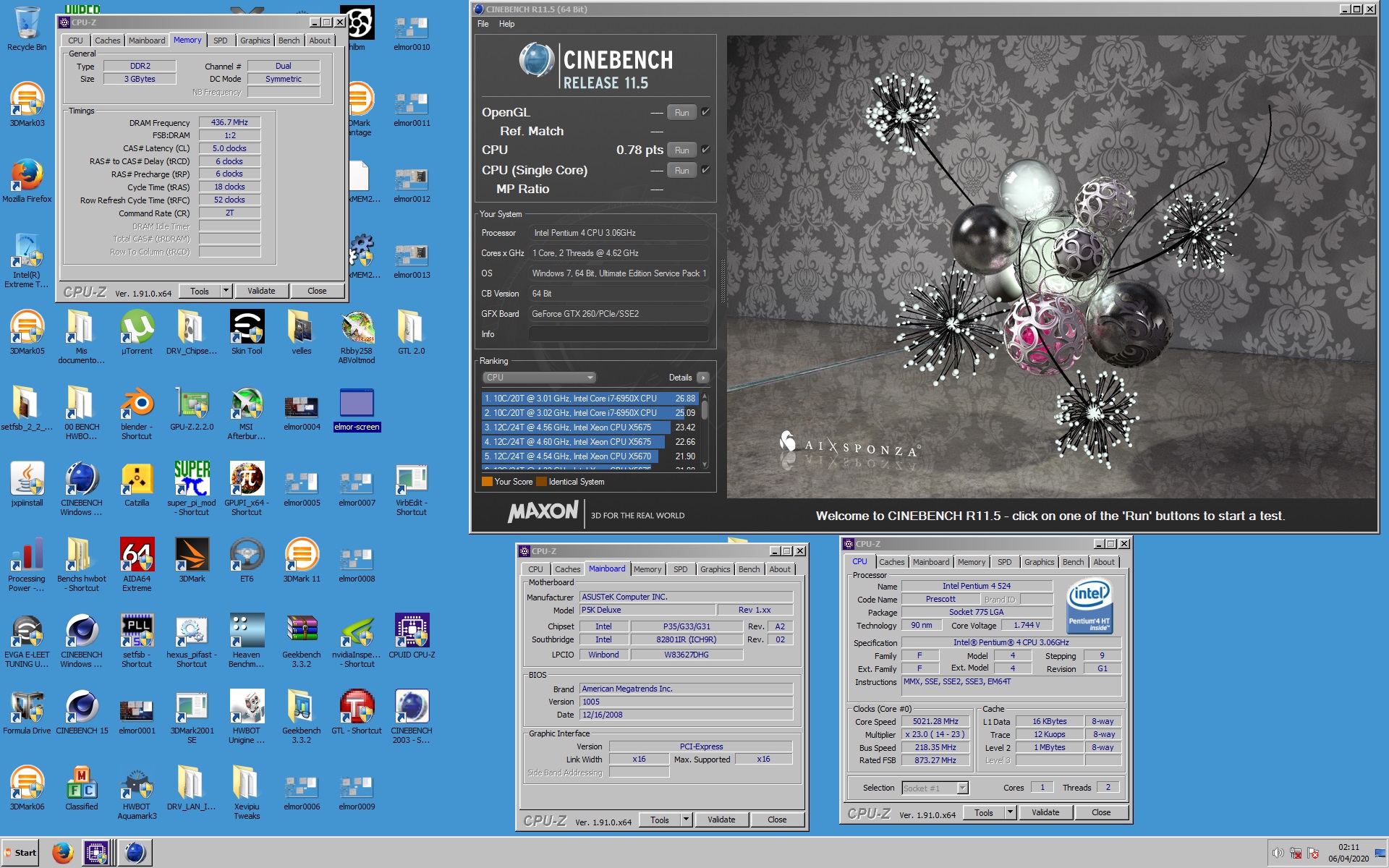Launch the MSI Afterburner desktop icon
Viewport: 1389px width, 868px height.
(x=247, y=414)
